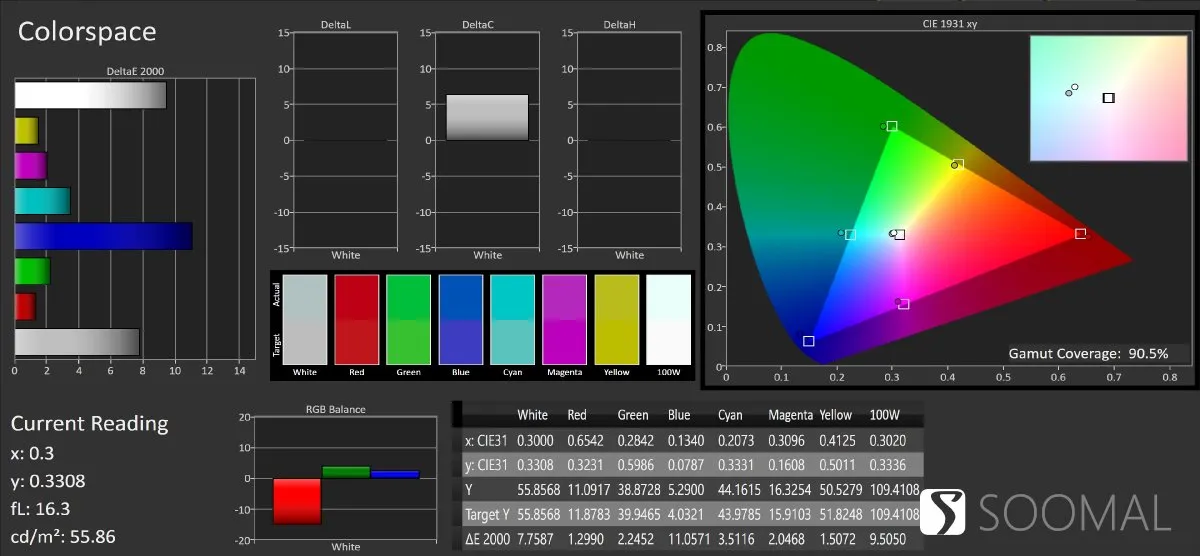Click the Colorspace title
This screenshot has width=1200, height=556.
(x=87, y=32)
